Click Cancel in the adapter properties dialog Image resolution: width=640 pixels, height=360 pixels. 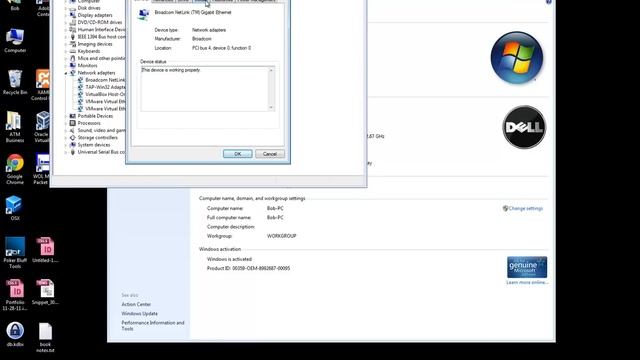pyautogui.click(x=270, y=154)
